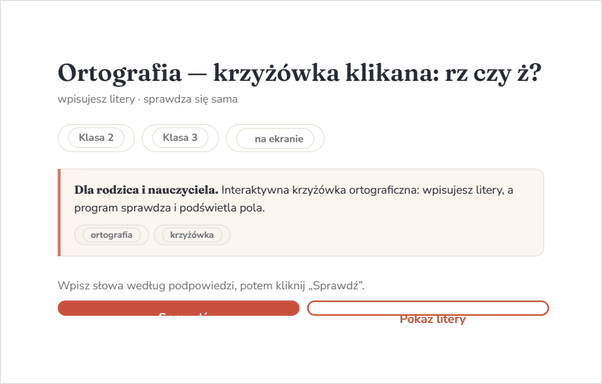Click bold Dla rodzica i nauczyciela text
This screenshot has width=602, height=384.
[x=146, y=190]
